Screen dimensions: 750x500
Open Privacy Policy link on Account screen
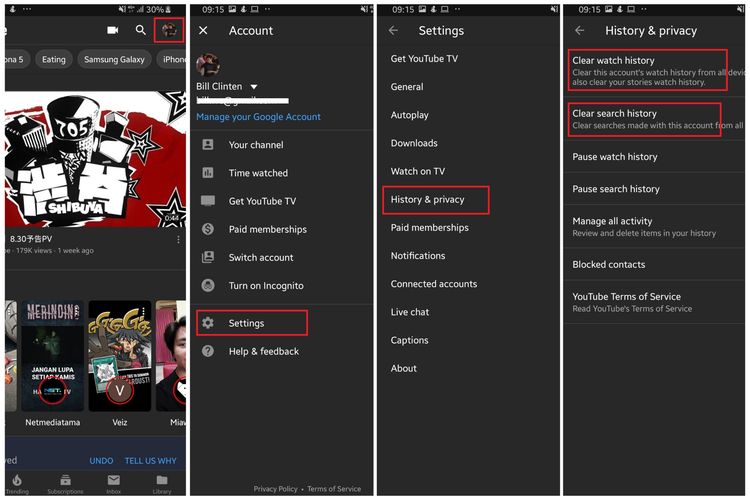[275, 489]
